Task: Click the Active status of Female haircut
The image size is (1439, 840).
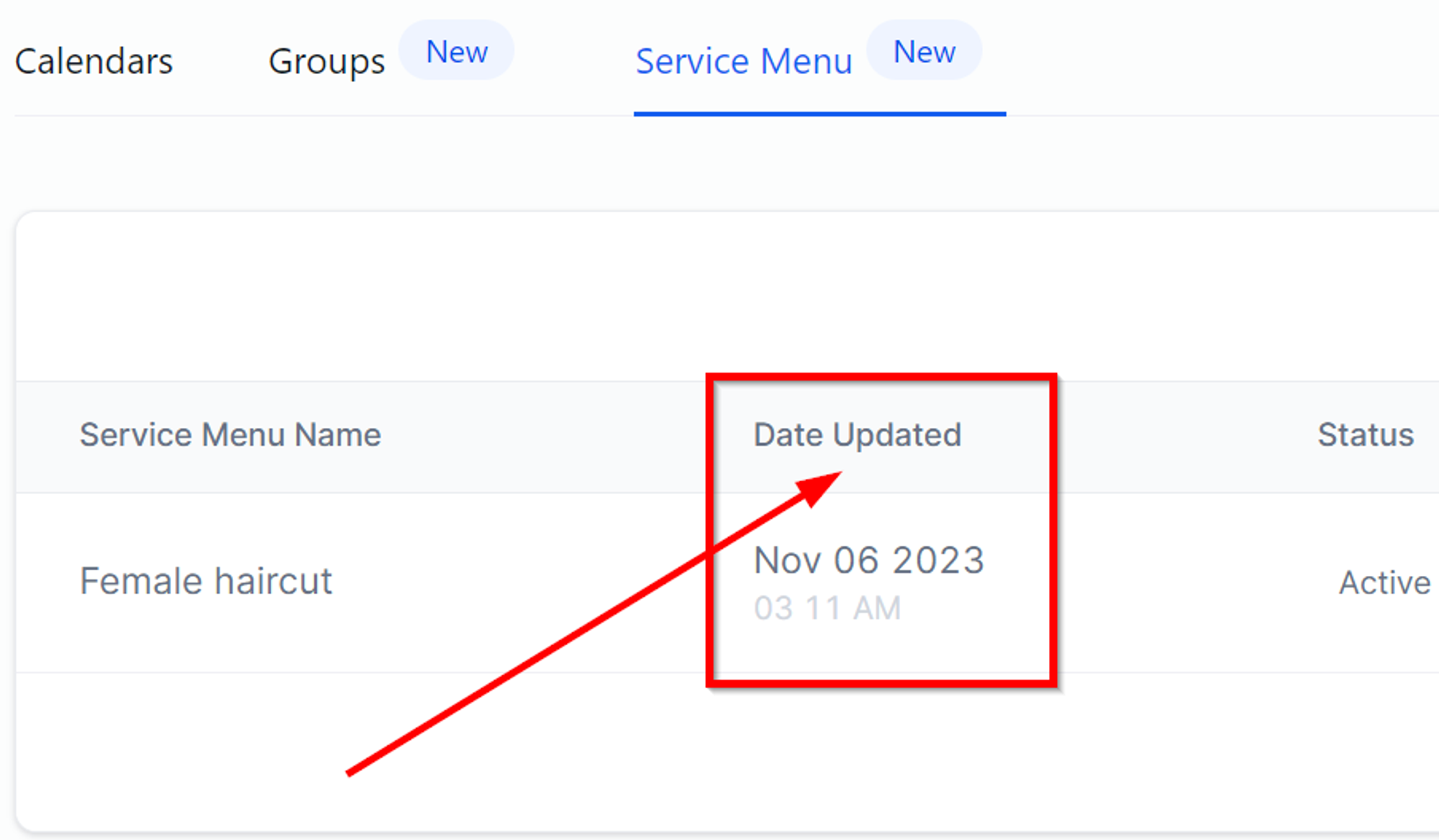Action: [x=1384, y=583]
